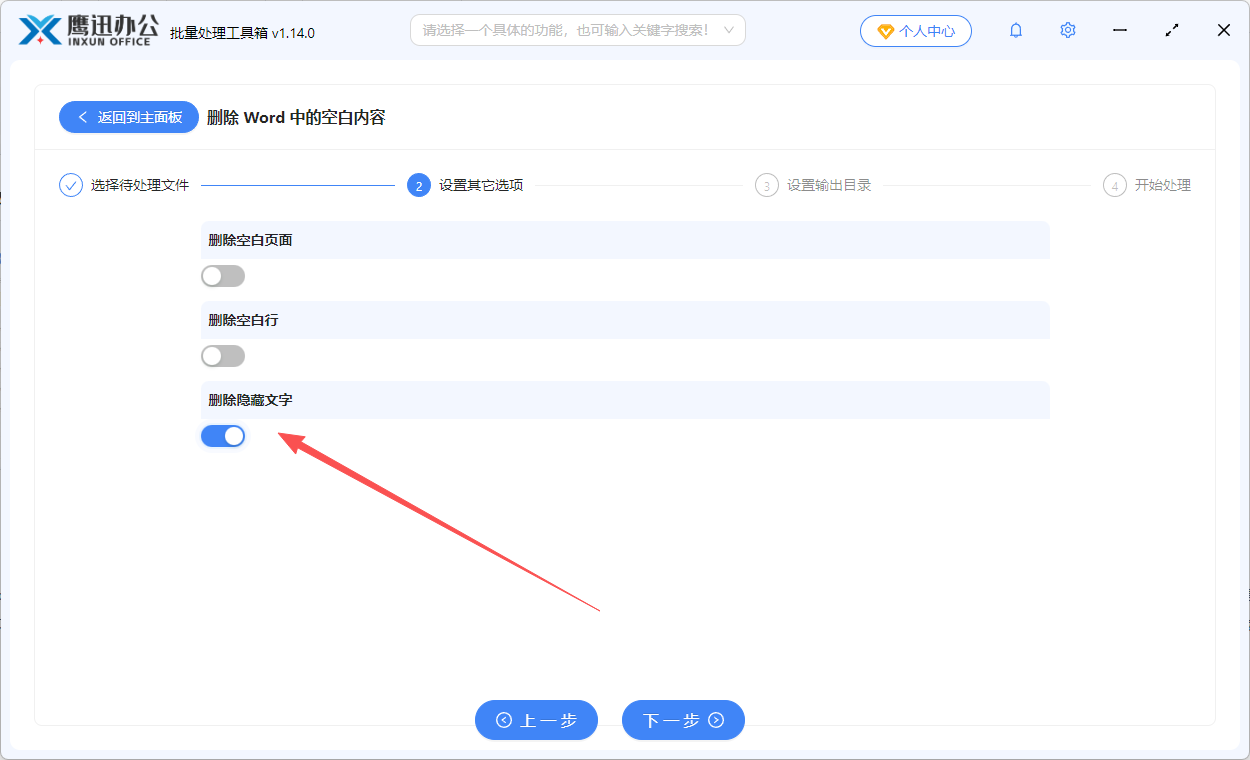
Task: Enable the 删除空白页面 switch
Action: (x=222, y=275)
